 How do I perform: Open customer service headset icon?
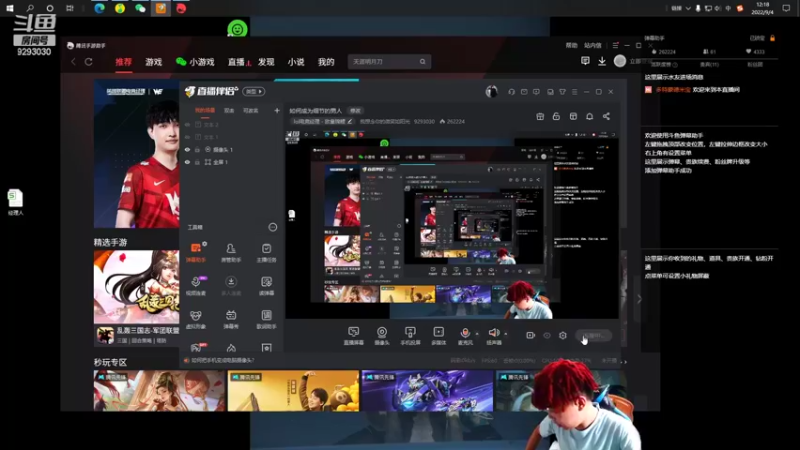coord(511,92)
